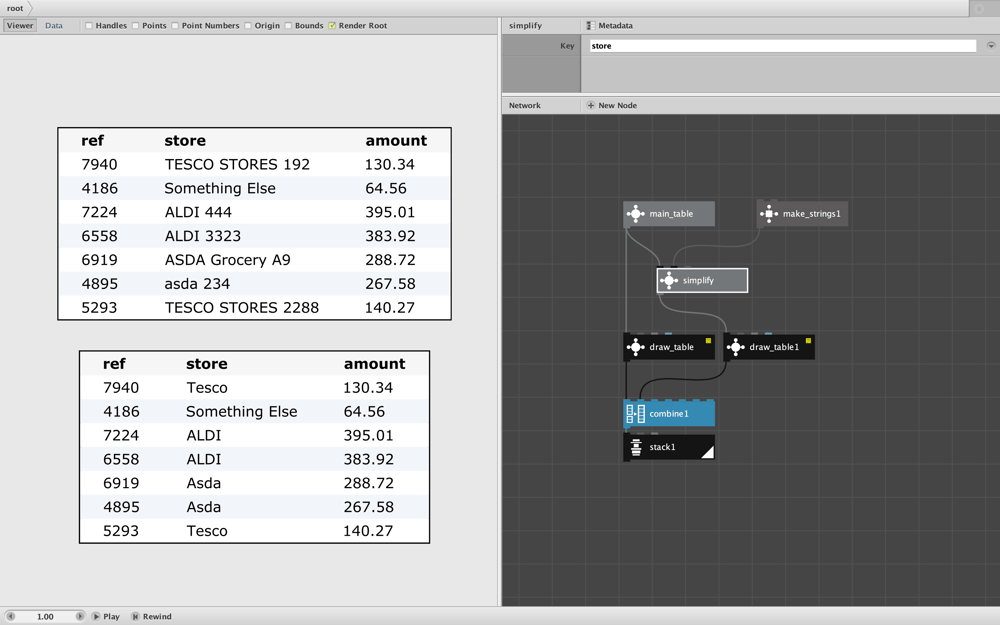Select the make_strings1 node icon
This screenshot has width=1000, height=625.
(768, 214)
